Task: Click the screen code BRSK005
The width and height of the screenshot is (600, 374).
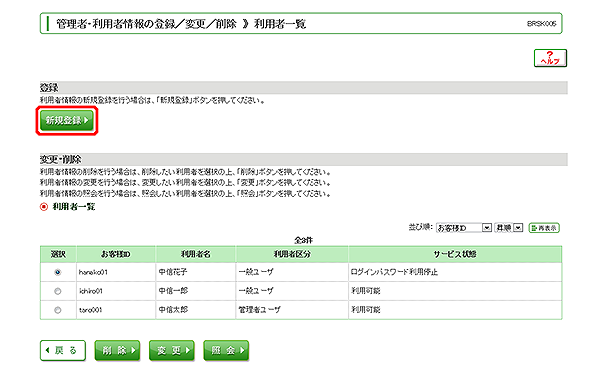Action: (x=541, y=24)
